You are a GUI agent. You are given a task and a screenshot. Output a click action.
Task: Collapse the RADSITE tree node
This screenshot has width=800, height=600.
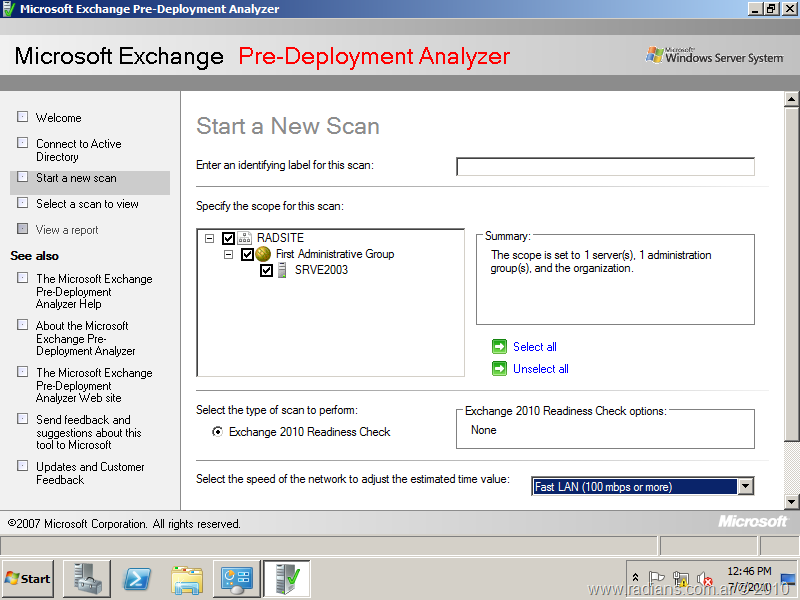coord(209,238)
